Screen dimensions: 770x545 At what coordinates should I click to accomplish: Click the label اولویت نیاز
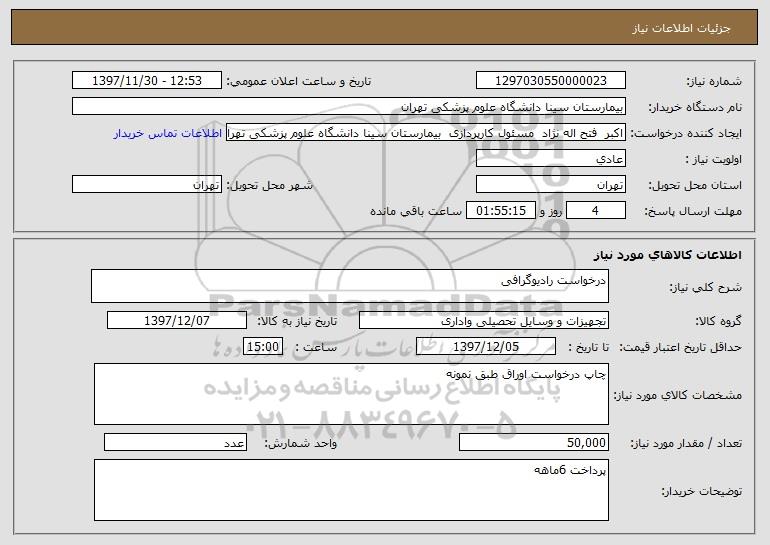click(713, 160)
